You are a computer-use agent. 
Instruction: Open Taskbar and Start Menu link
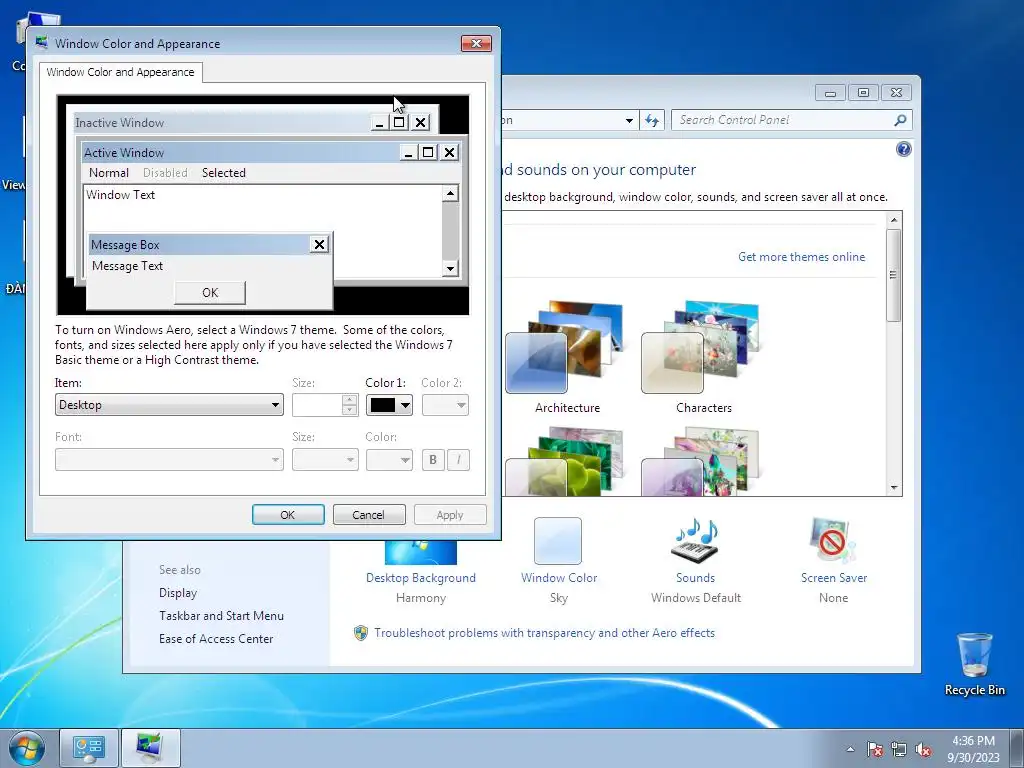pos(221,616)
